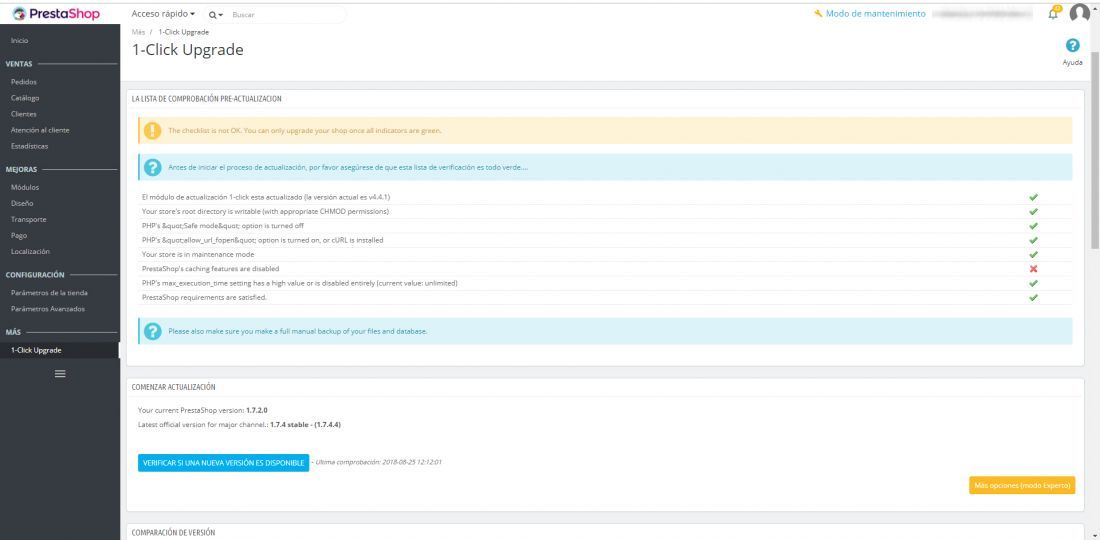Open Parámetros Avanzados menu

48,309
